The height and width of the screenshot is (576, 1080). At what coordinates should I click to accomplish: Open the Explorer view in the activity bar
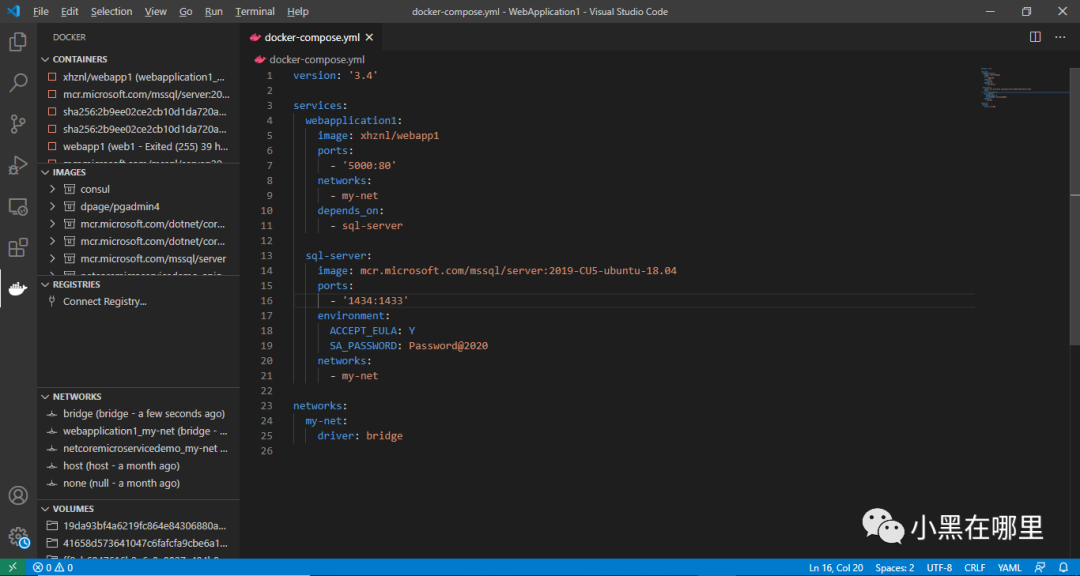pyautogui.click(x=18, y=42)
